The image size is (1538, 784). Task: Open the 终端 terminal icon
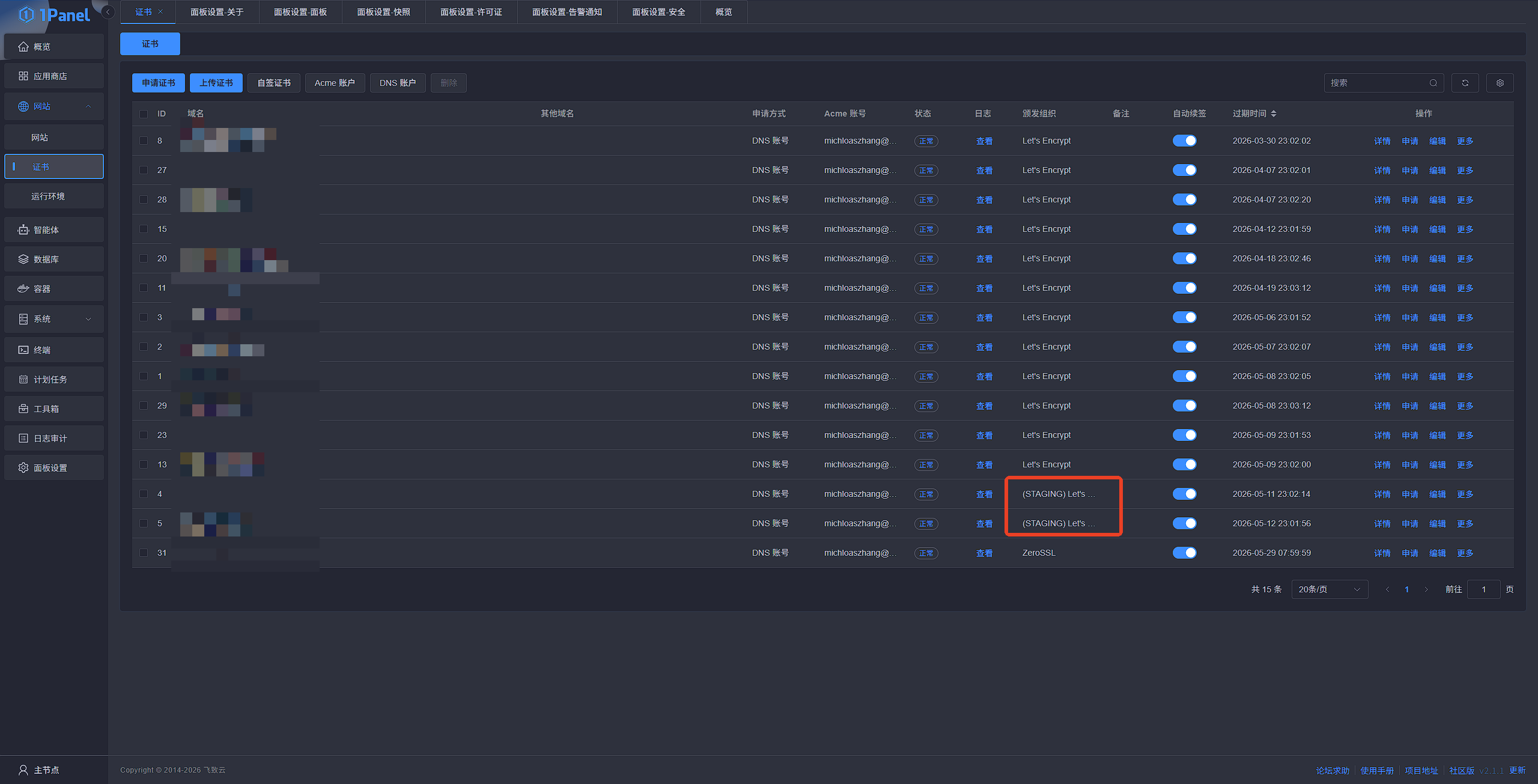point(23,350)
